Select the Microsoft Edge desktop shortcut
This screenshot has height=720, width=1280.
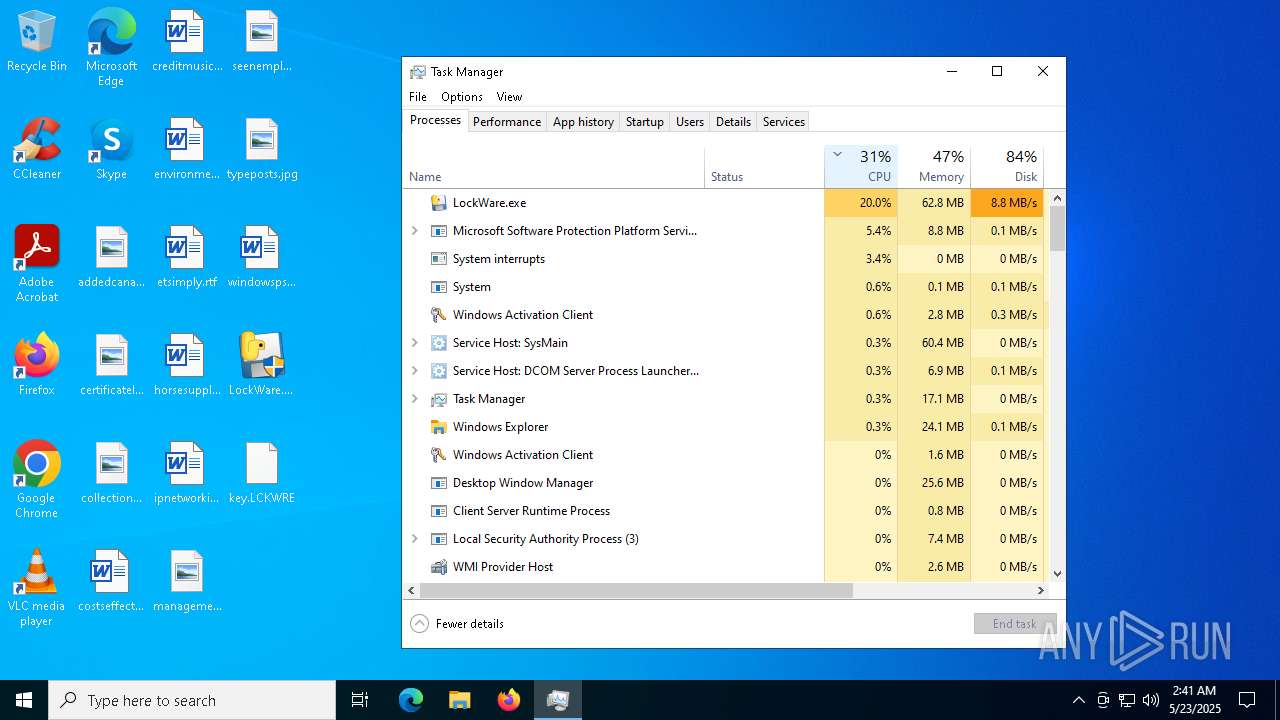pos(111,48)
